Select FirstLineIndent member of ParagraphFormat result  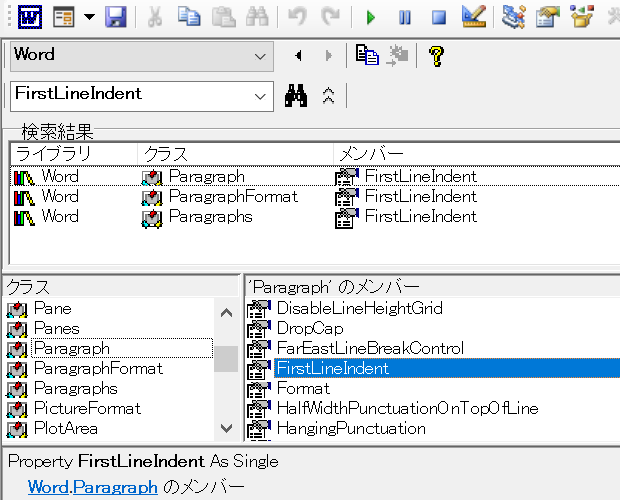(421, 196)
